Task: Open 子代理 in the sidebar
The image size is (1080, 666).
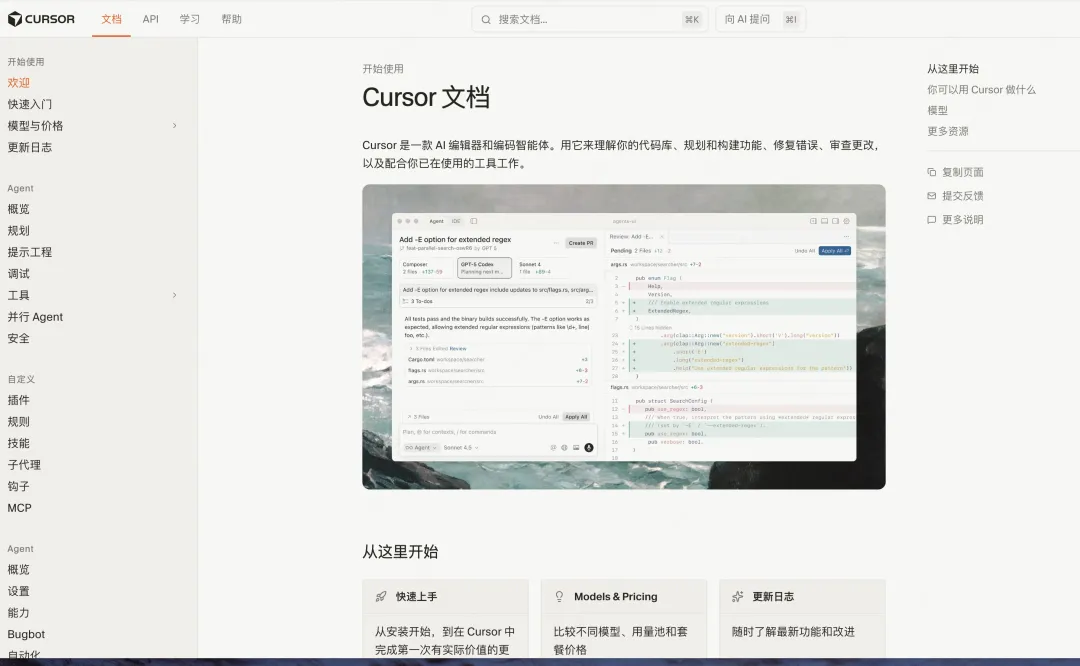Action: pyautogui.click(x=24, y=465)
